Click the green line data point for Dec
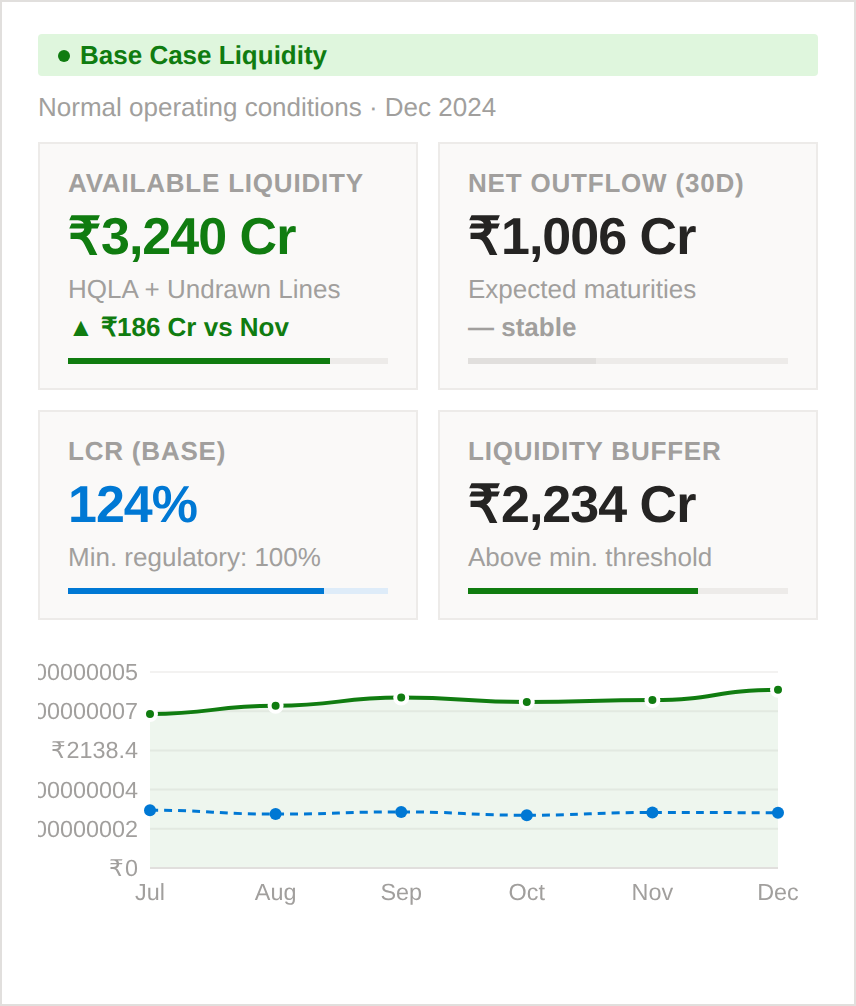Image resolution: width=856 pixels, height=1006 pixels. (778, 690)
